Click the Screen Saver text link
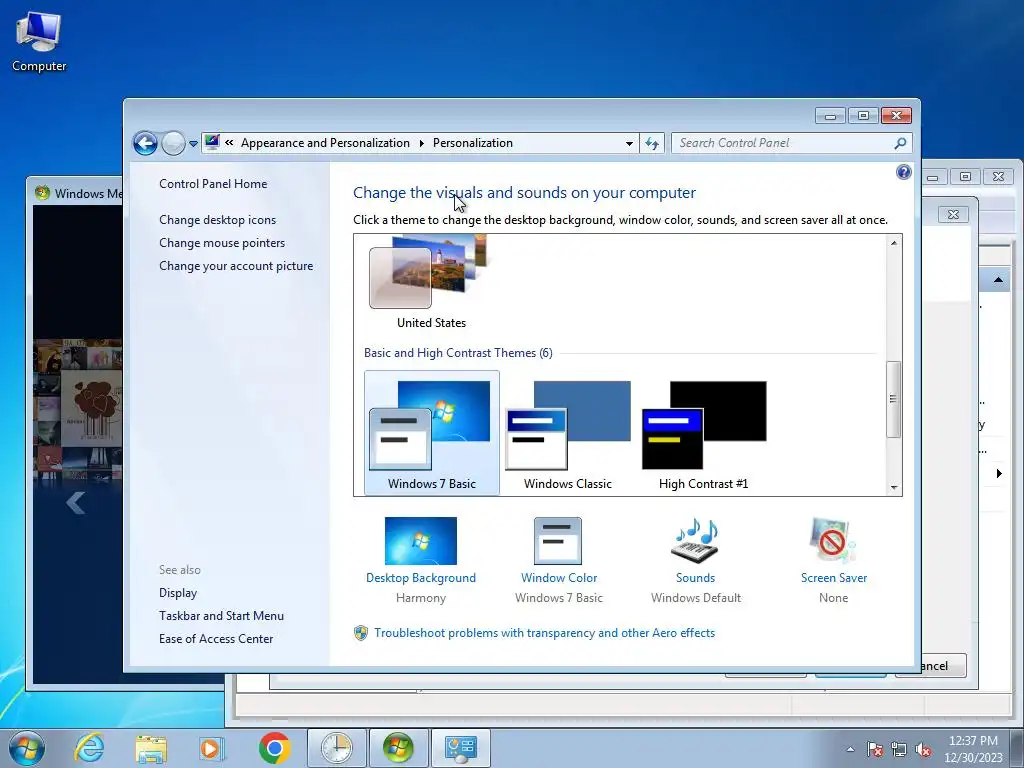Screen dimensions: 1024x768 [833, 578]
